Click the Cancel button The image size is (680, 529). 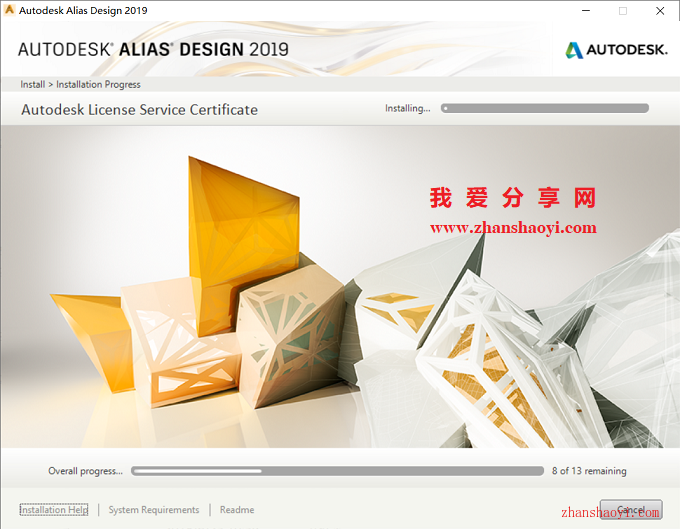click(x=631, y=509)
